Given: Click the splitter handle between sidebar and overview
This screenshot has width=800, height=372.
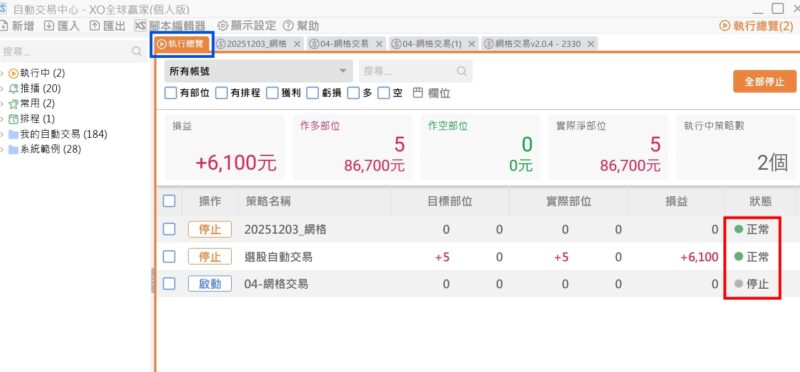Looking at the screenshot, I should point(153,281).
